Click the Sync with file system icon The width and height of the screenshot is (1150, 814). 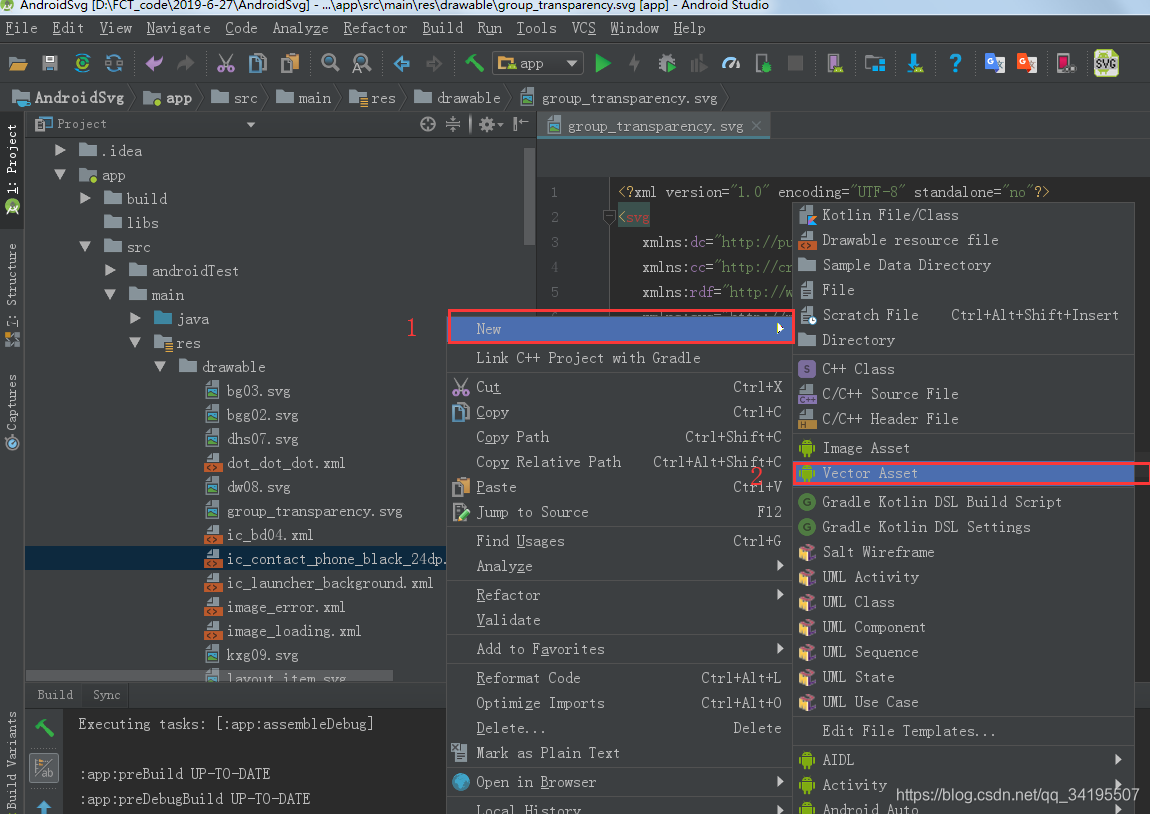pos(114,63)
